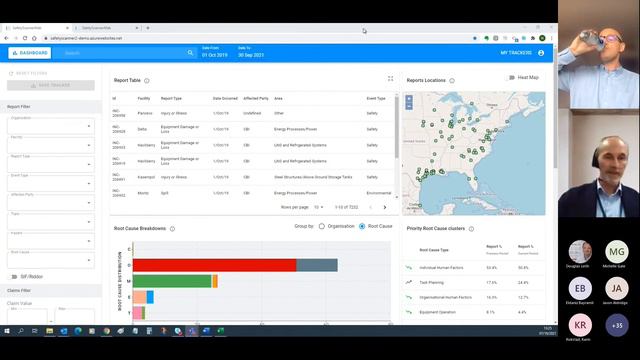Switch to the first SafetyScanner browser tab
The image size is (640, 360).
(x=37, y=28)
